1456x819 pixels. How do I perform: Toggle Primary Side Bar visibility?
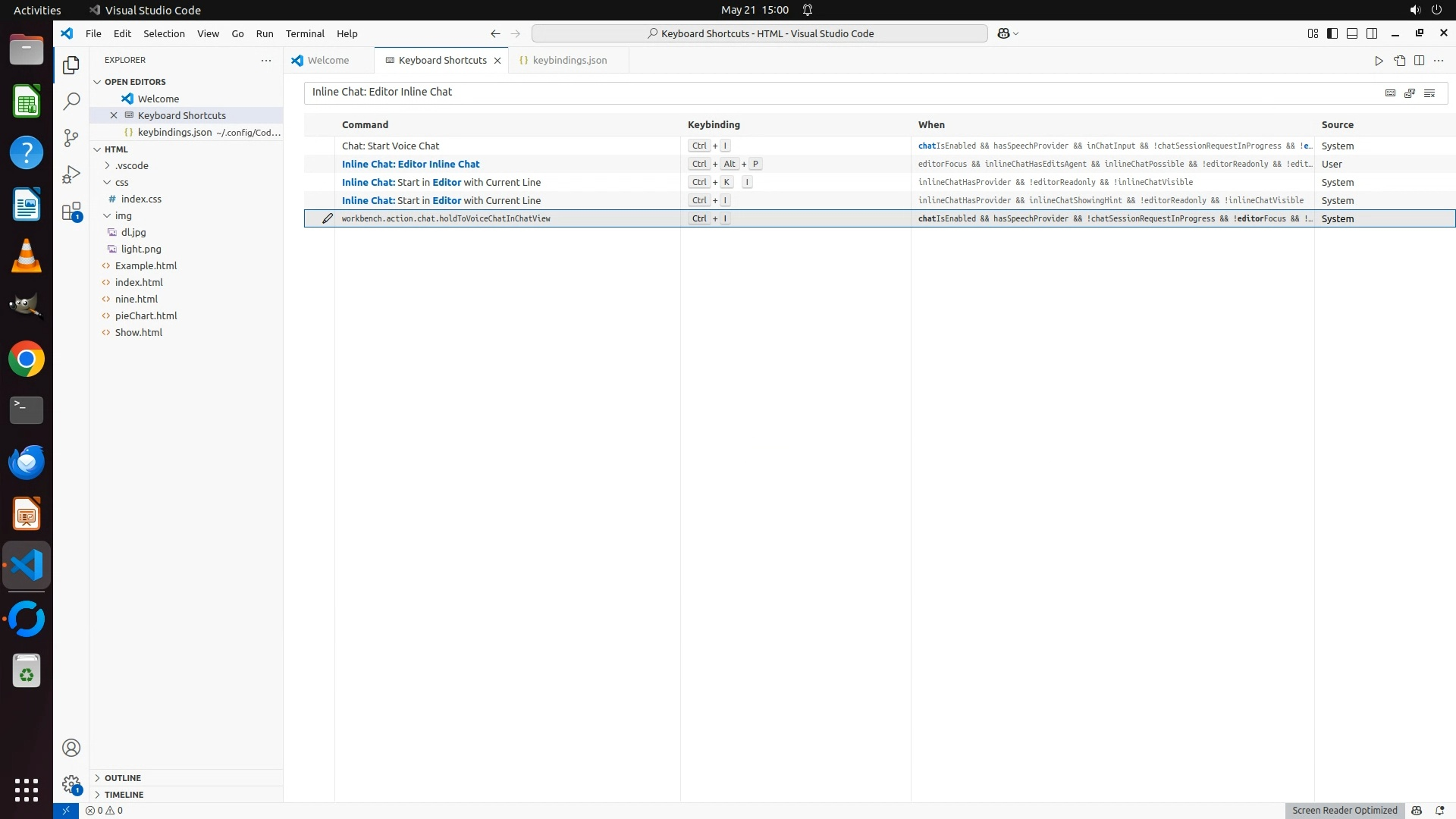point(1332,33)
